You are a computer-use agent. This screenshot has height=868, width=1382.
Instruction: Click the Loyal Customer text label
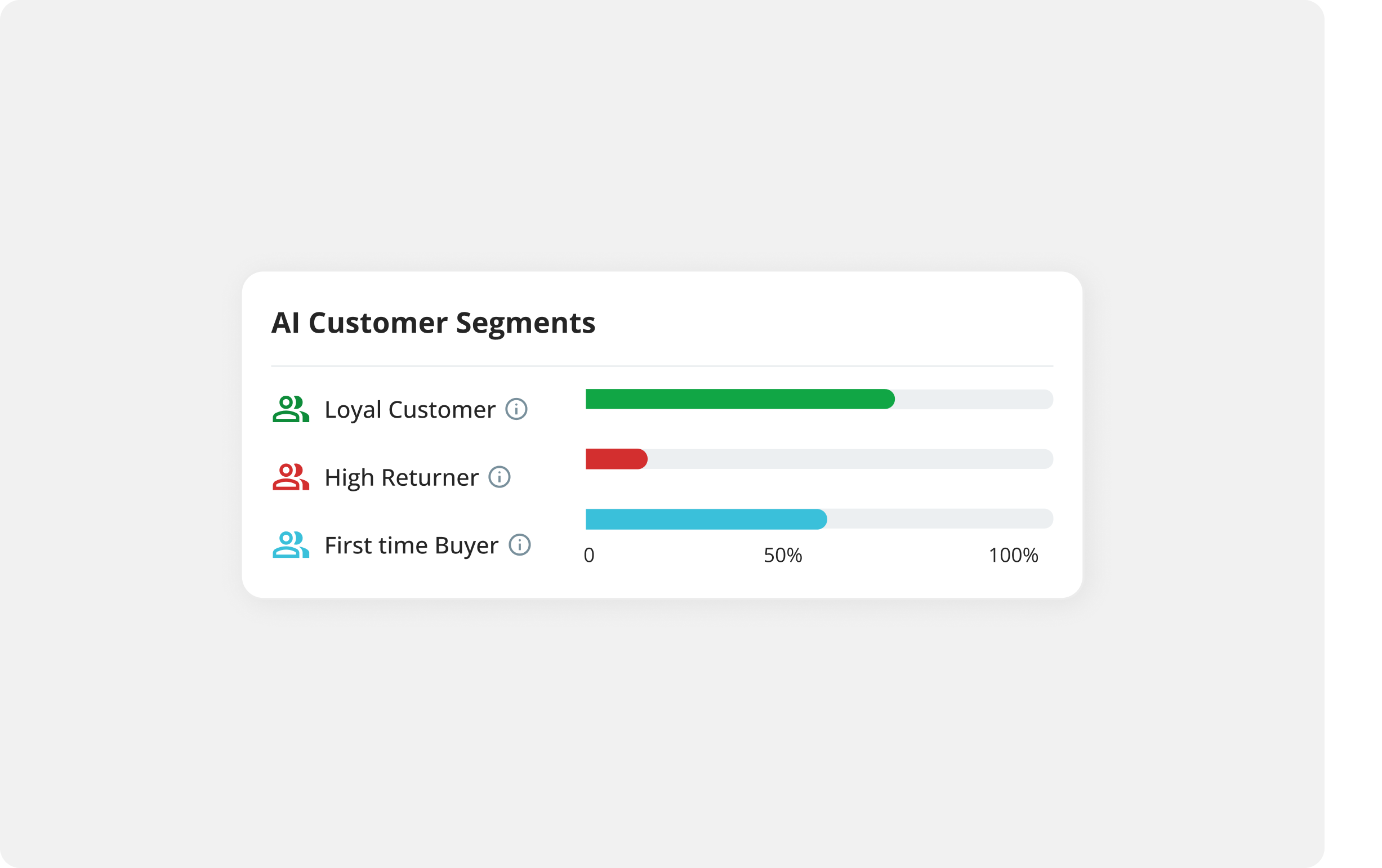(410, 410)
